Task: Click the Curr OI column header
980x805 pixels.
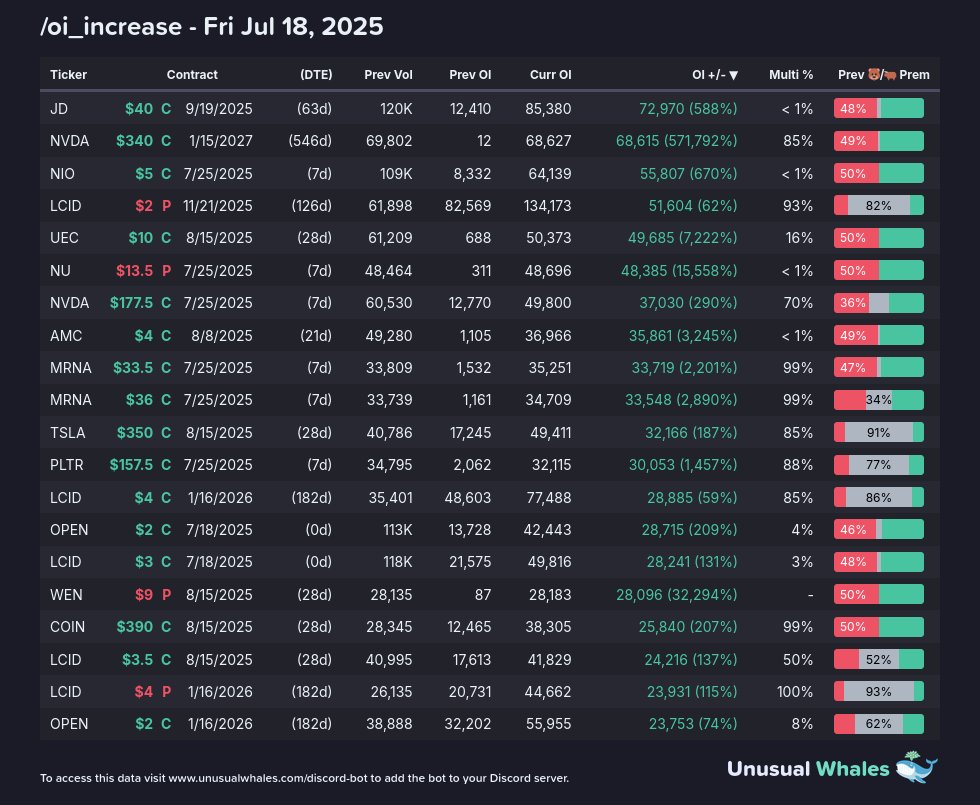Action: (551, 74)
